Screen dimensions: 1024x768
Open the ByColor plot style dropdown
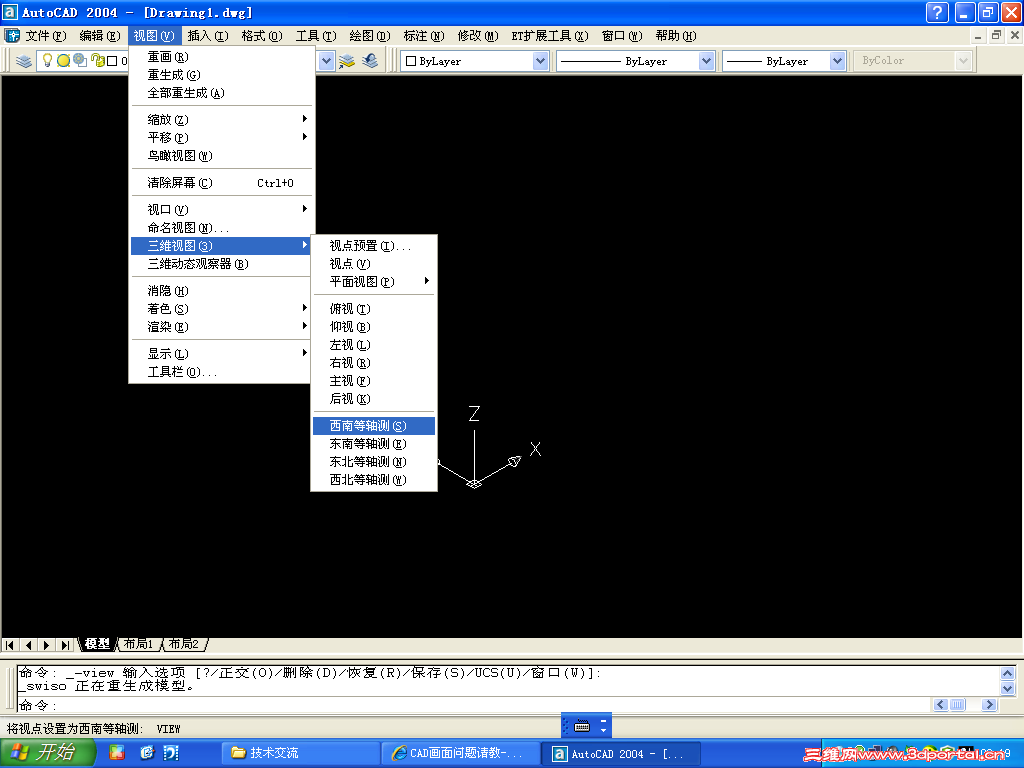(x=963, y=61)
